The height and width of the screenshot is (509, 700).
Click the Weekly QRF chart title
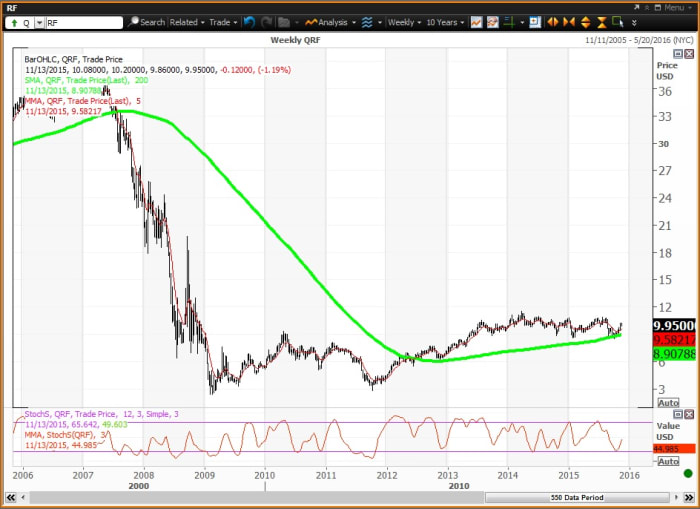tap(296, 40)
